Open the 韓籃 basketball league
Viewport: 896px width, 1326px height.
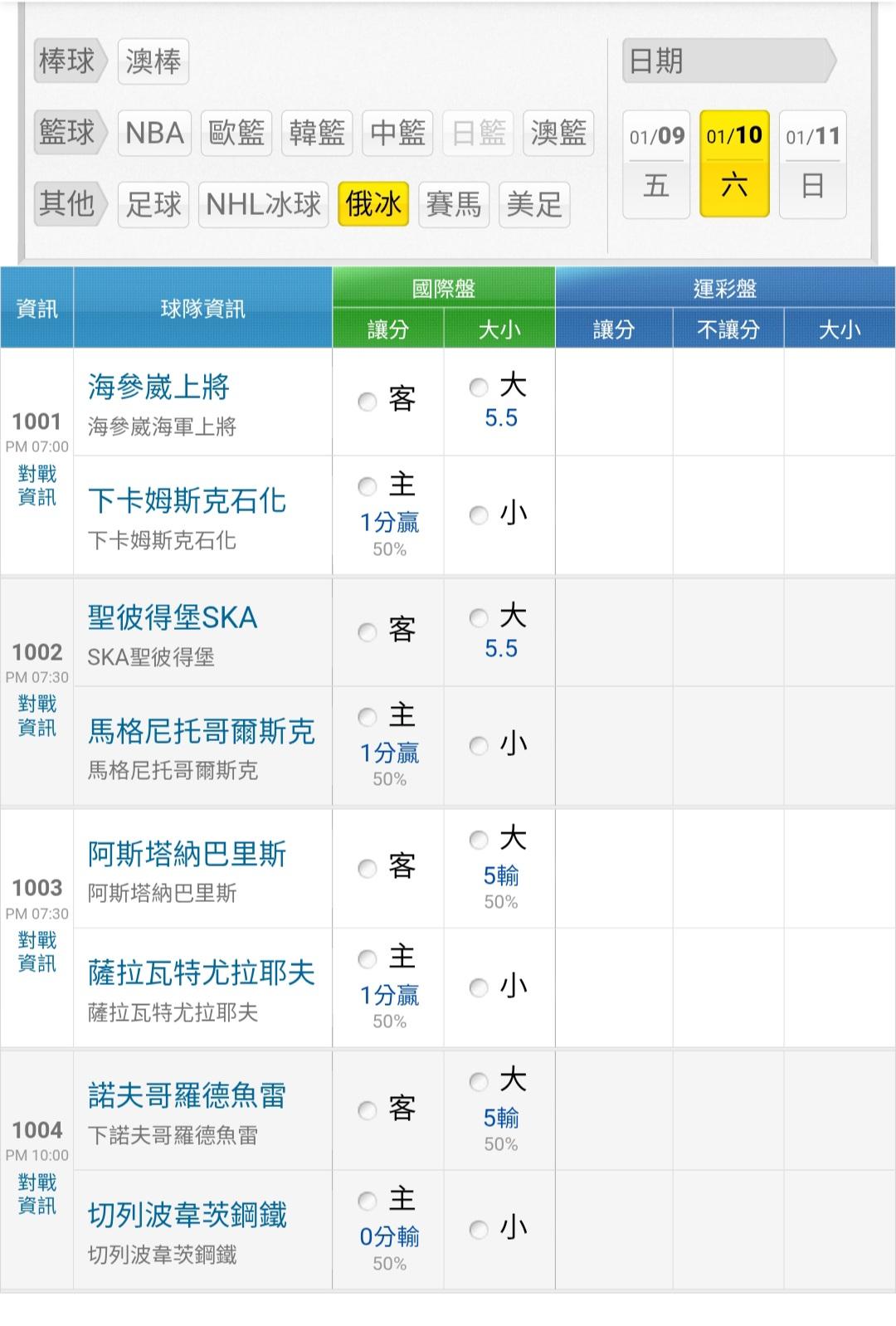tap(317, 133)
